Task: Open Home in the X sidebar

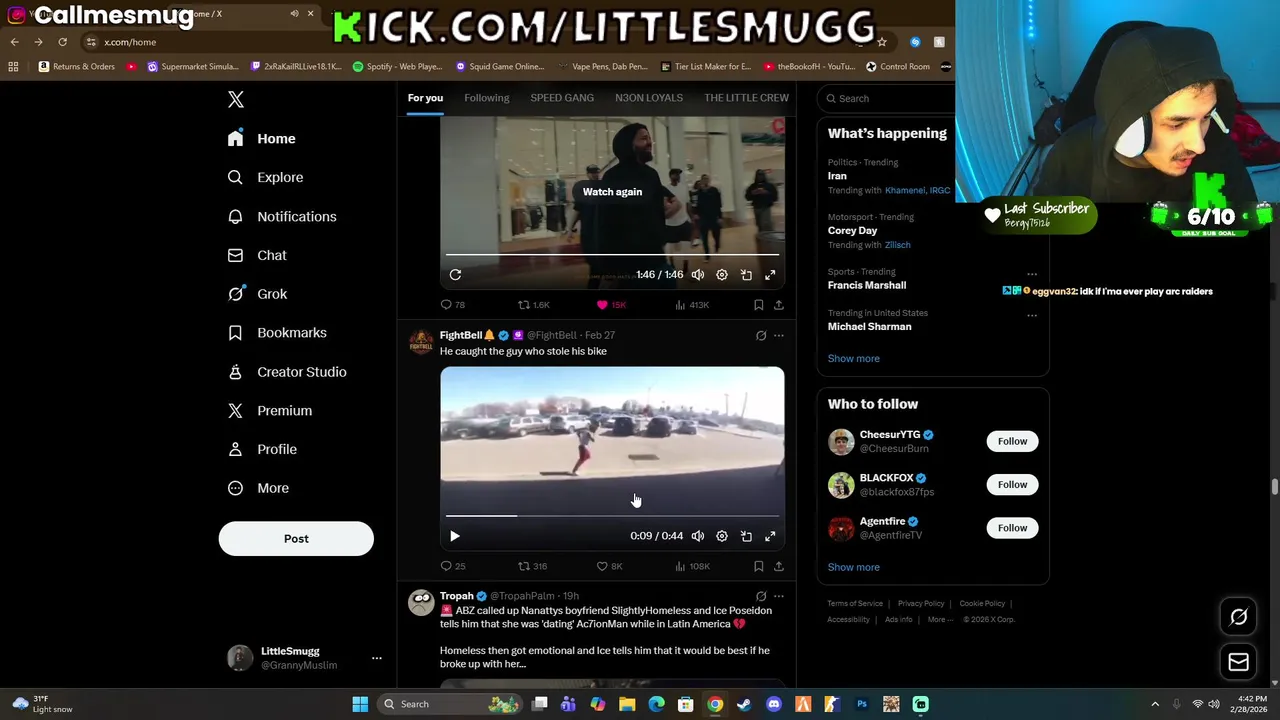Action: coord(262,138)
